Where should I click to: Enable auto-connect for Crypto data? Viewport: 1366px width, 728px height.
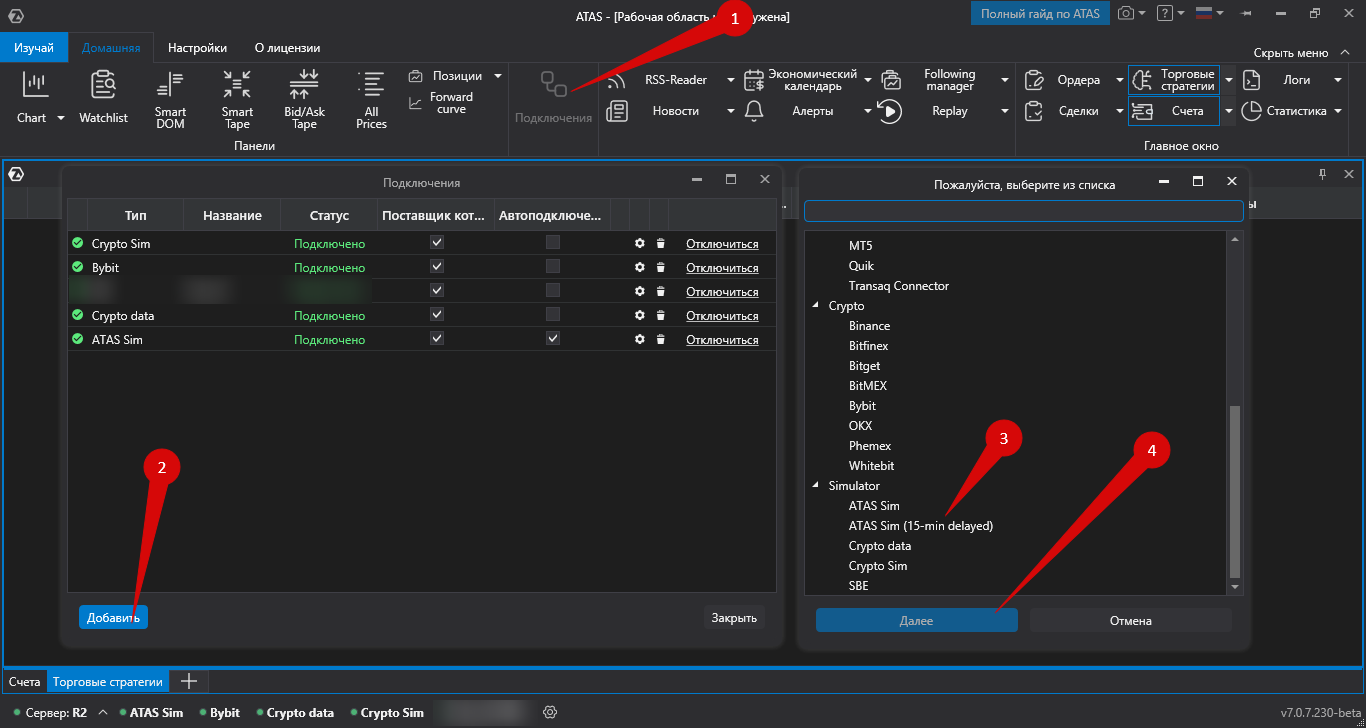[x=553, y=314]
